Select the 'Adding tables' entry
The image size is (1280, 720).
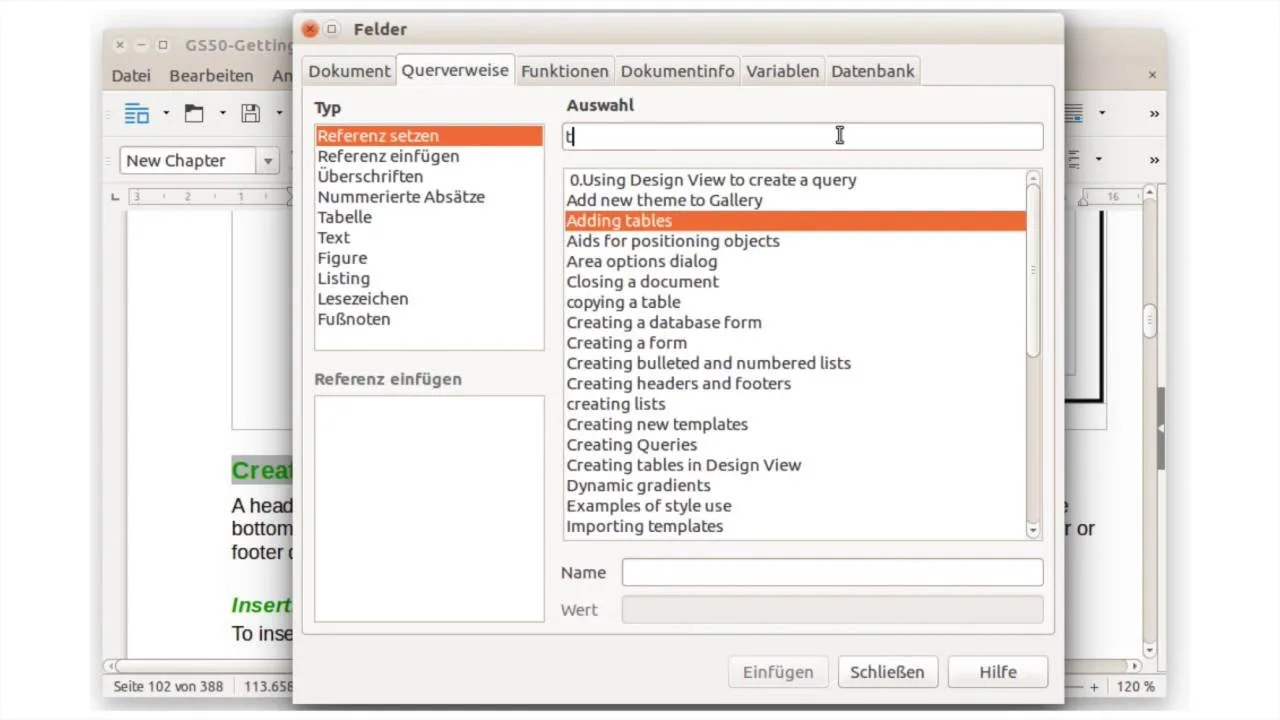point(795,221)
